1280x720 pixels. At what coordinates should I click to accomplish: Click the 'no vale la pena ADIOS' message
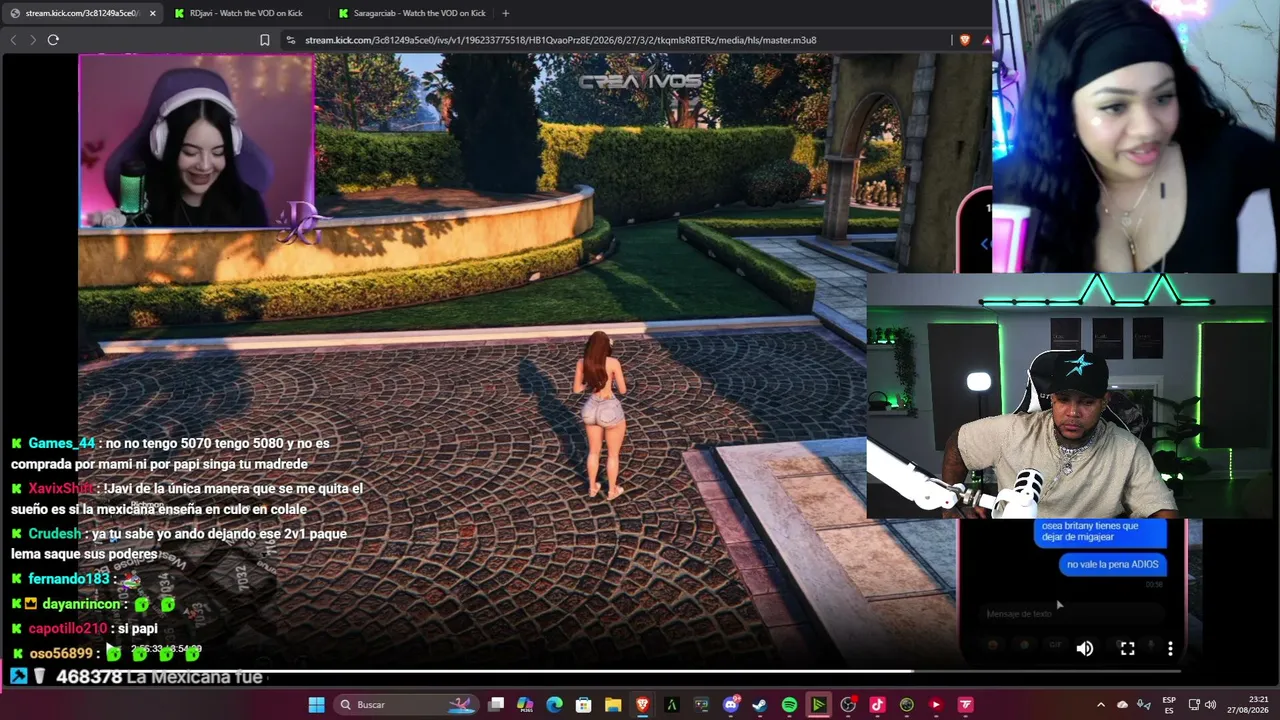point(1112,565)
